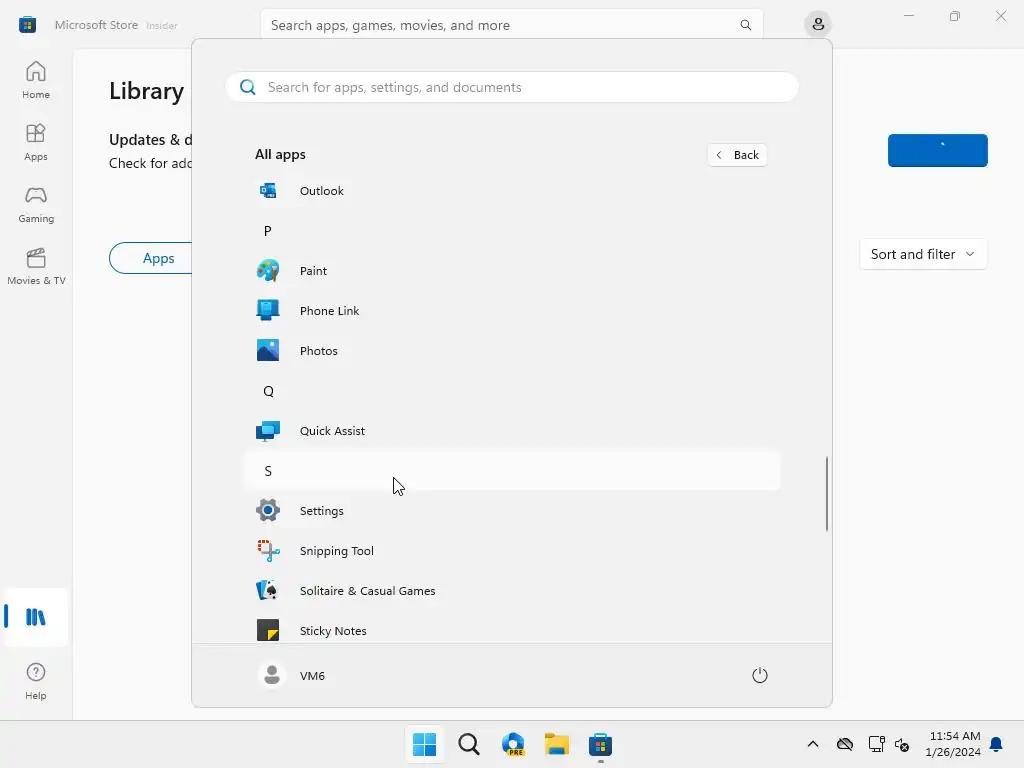The image size is (1024, 768).
Task: Select the Library icon in Store sidebar
Action: [36, 617]
